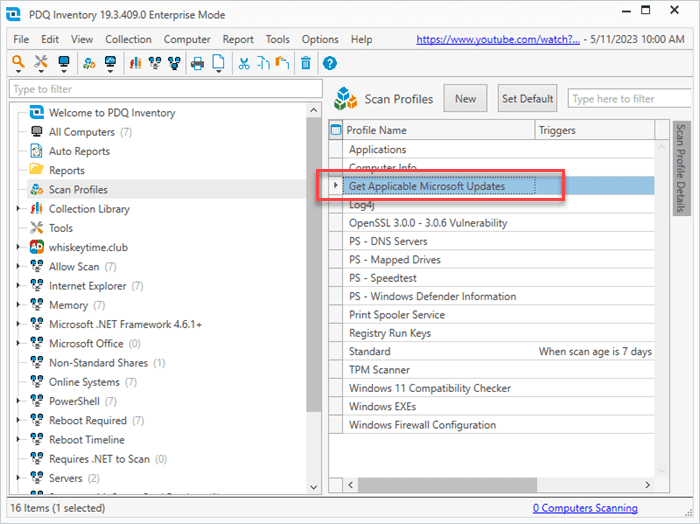Screen dimensions: 700x524
Task: Select the Reboot Timeline tree item
Action: (87, 440)
